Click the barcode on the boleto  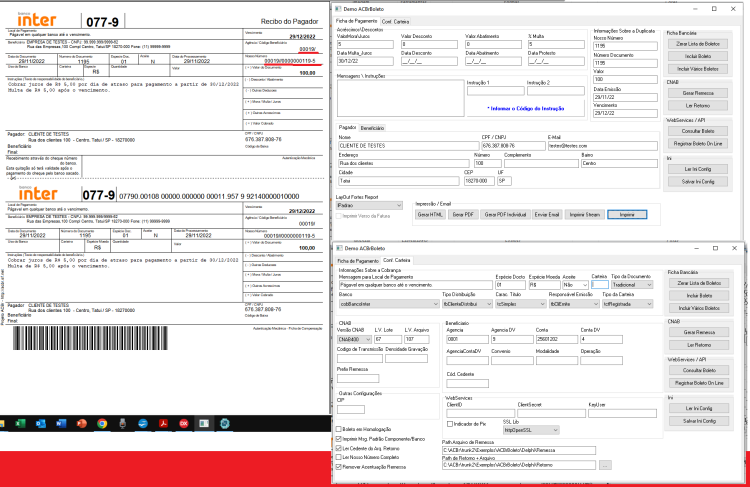90,338
